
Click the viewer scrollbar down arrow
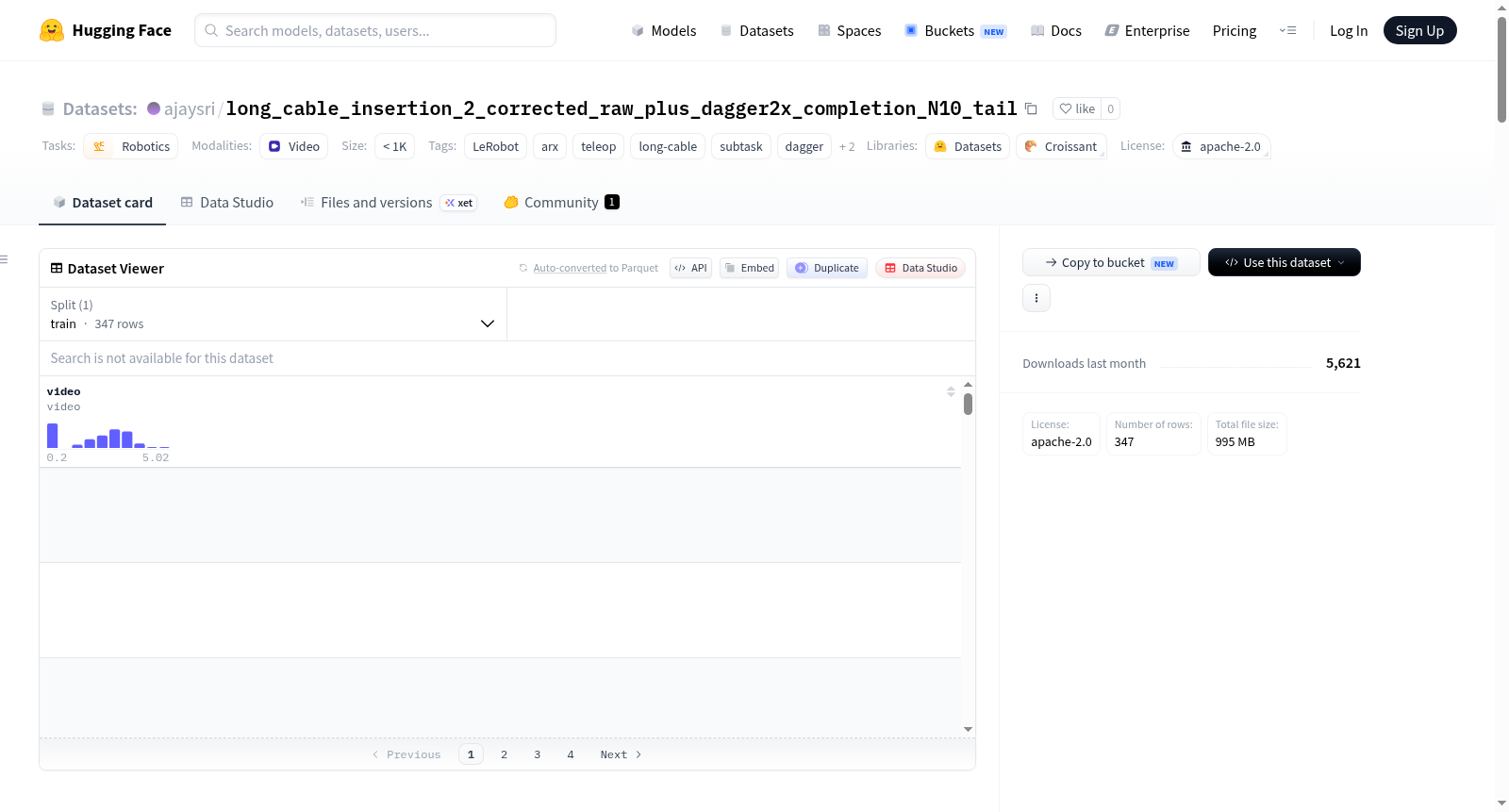point(968,729)
